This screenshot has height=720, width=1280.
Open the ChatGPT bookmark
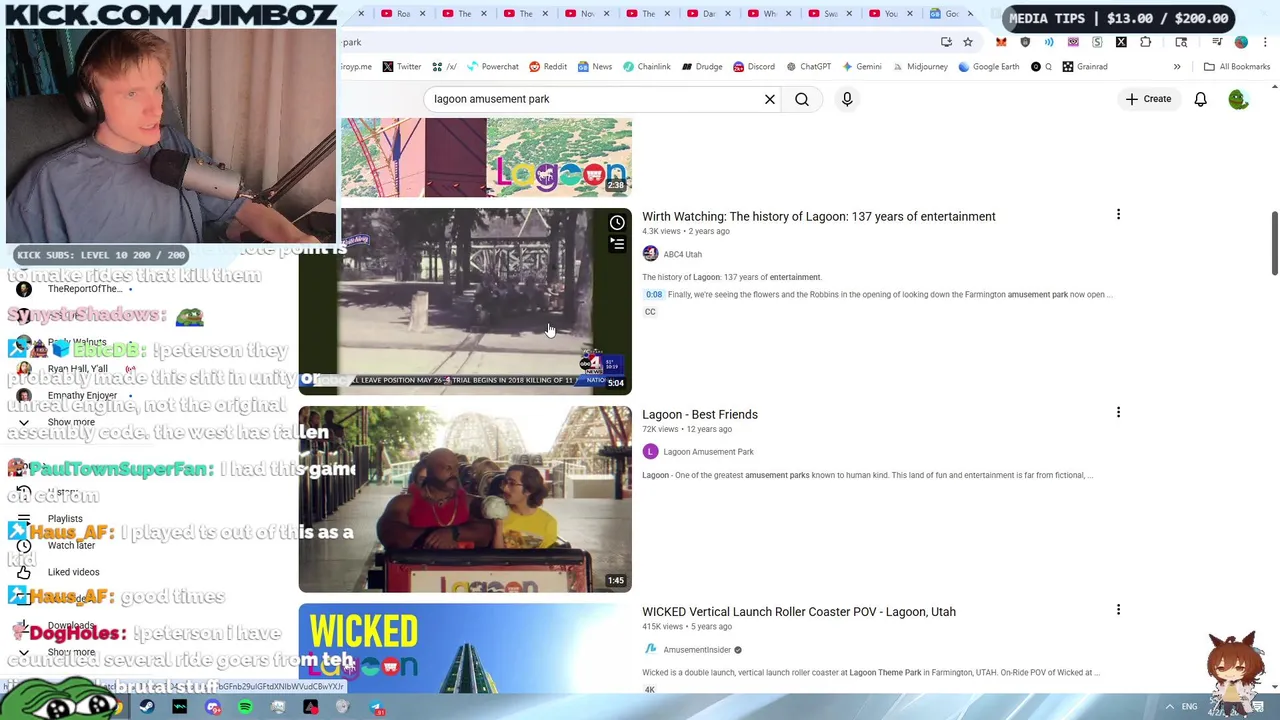[x=809, y=67]
